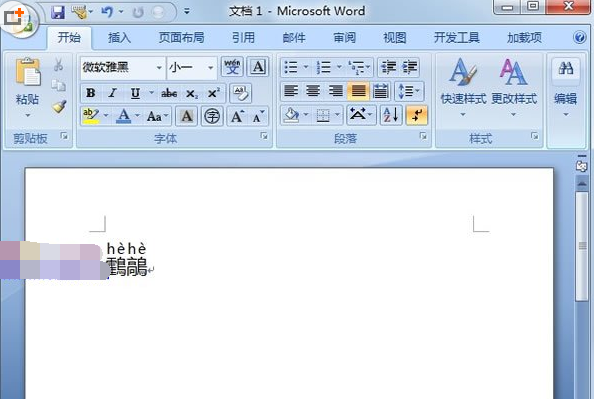The height and width of the screenshot is (399, 594).
Task: Click the Character Border (A) icon
Action: [258, 67]
